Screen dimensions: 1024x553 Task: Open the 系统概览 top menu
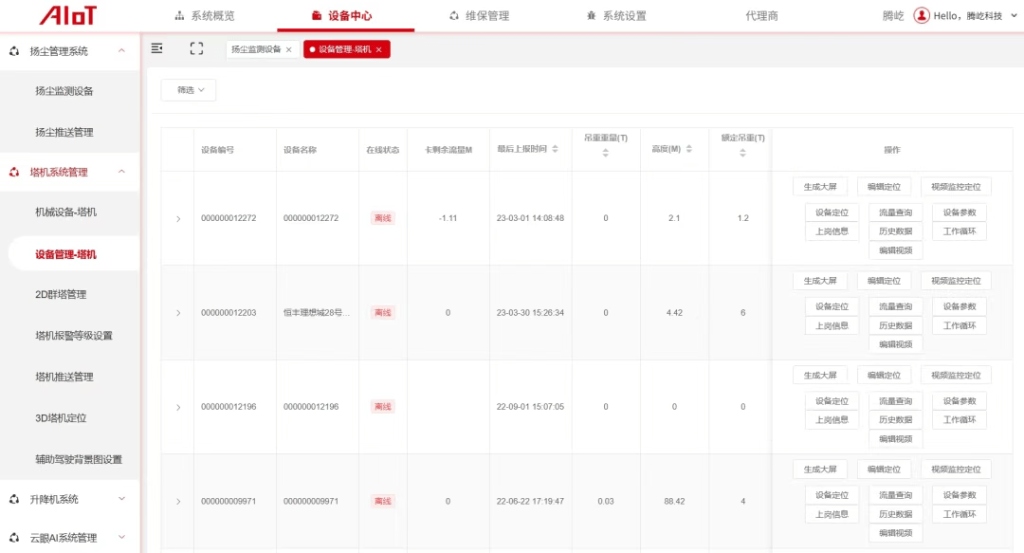pos(205,16)
